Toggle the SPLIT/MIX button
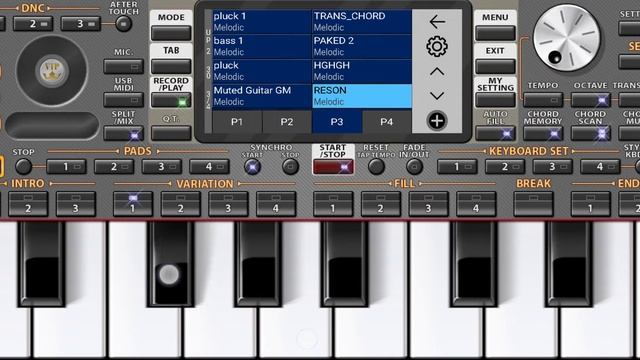This screenshot has width=640, height=360. tap(123, 133)
